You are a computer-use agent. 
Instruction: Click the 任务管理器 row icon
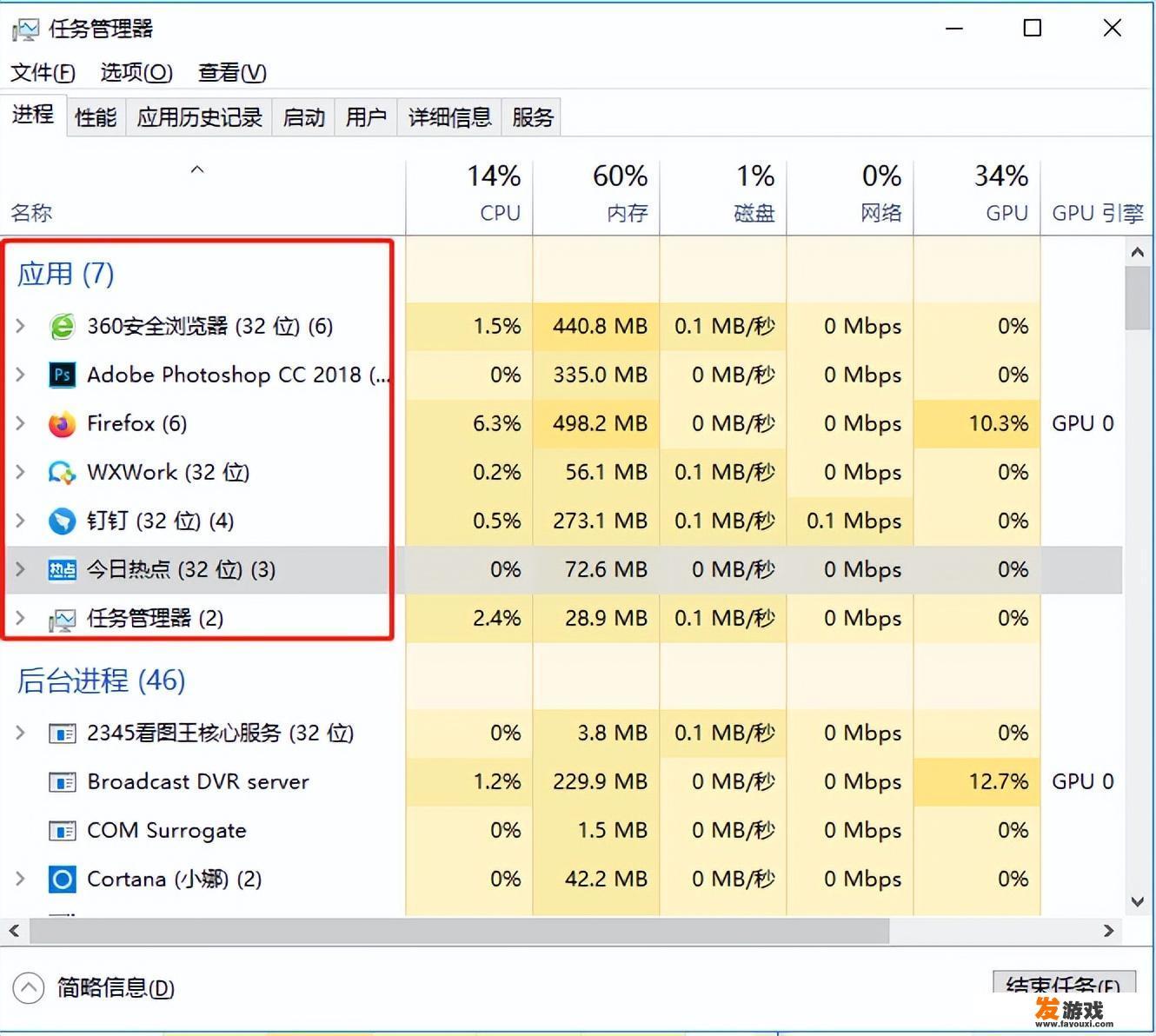click(x=62, y=619)
